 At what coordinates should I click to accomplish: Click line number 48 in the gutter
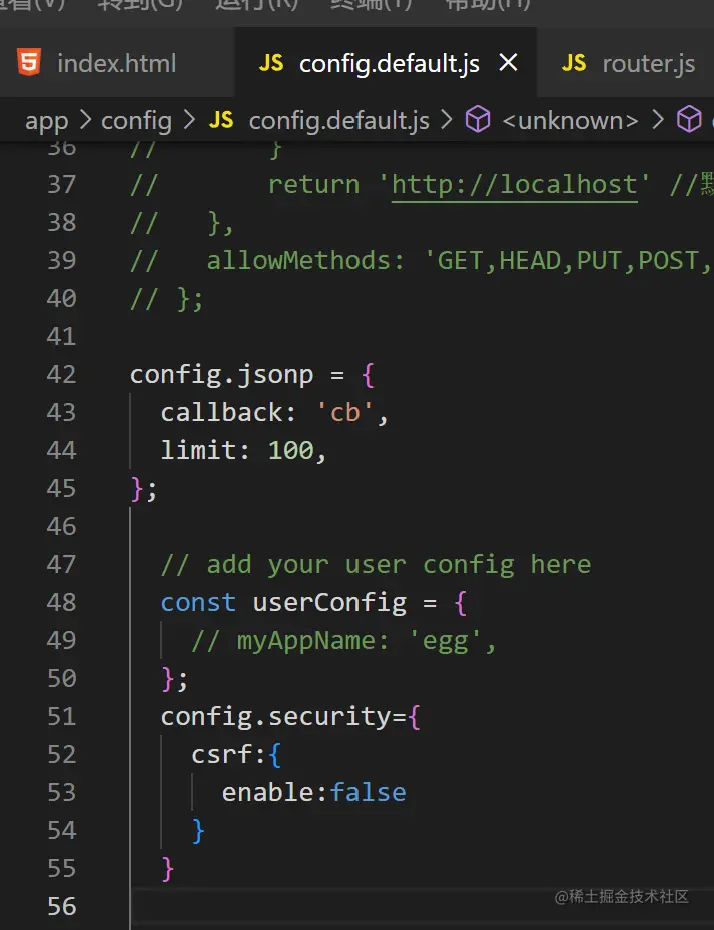(x=62, y=603)
